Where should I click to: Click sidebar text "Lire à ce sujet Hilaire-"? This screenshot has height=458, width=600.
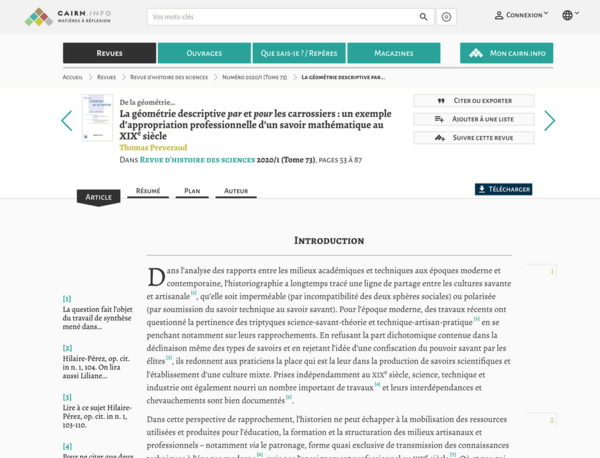[x=97, y=407]
